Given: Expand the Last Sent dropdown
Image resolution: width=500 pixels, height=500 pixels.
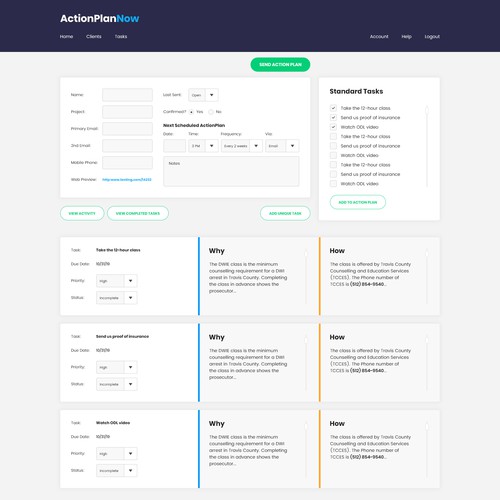Looking at the screenshot, I should point(203,95).
